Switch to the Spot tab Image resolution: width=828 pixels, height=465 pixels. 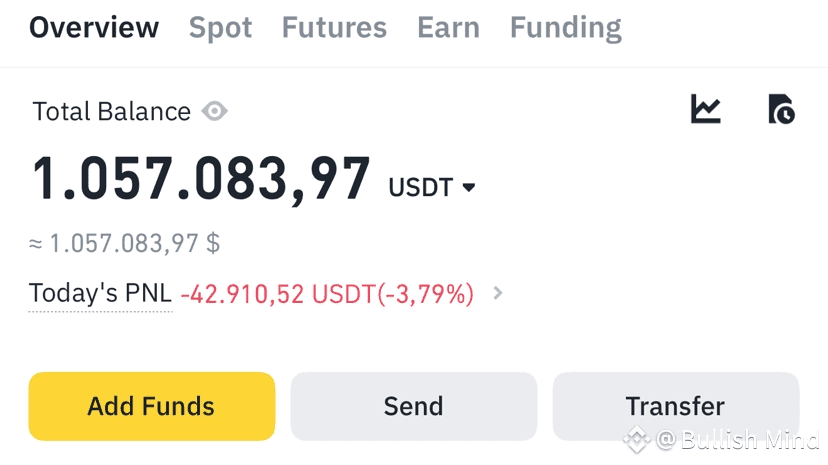[x=220, y=28]
